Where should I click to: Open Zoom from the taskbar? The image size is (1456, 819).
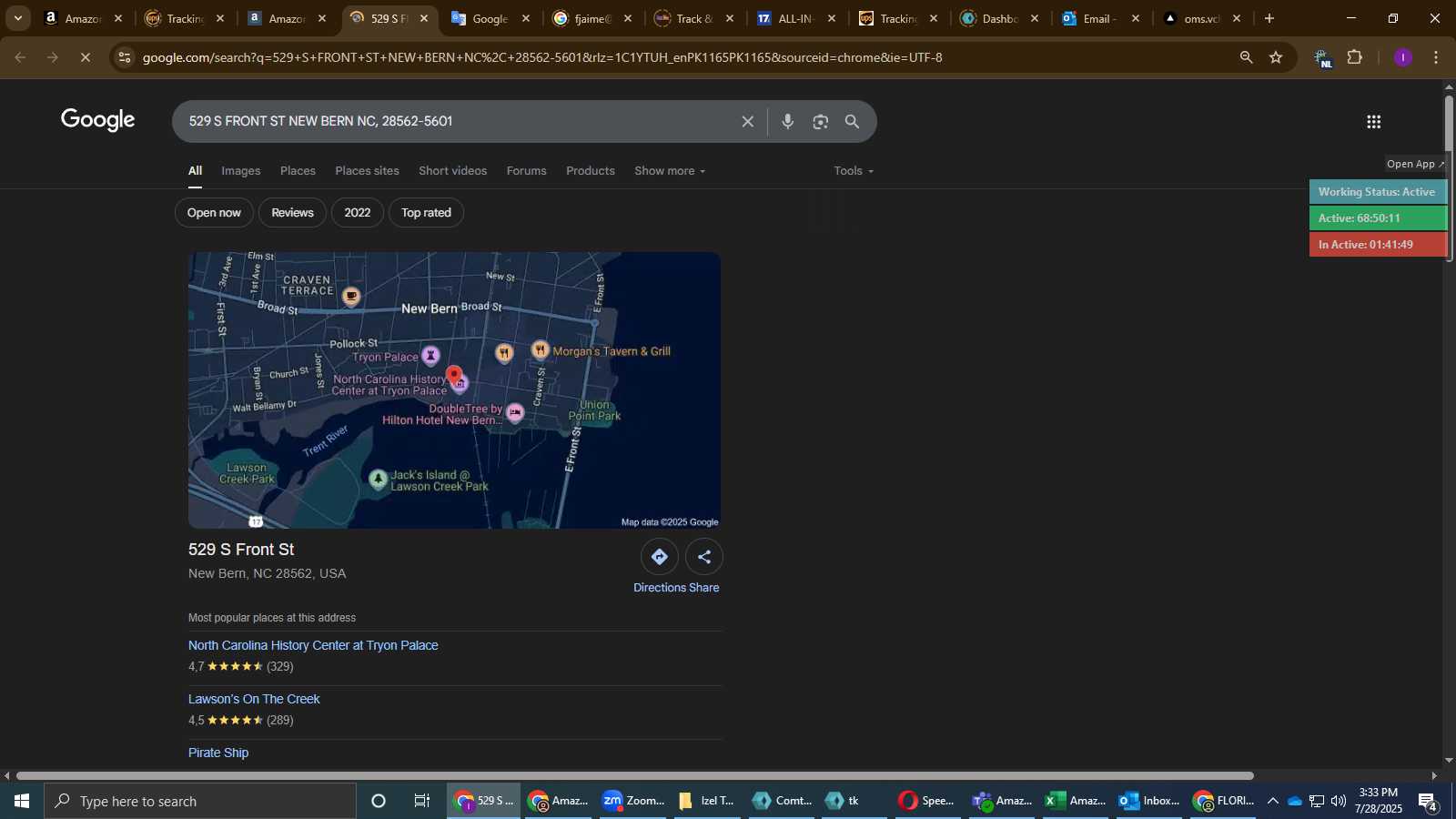pos(633,801)
